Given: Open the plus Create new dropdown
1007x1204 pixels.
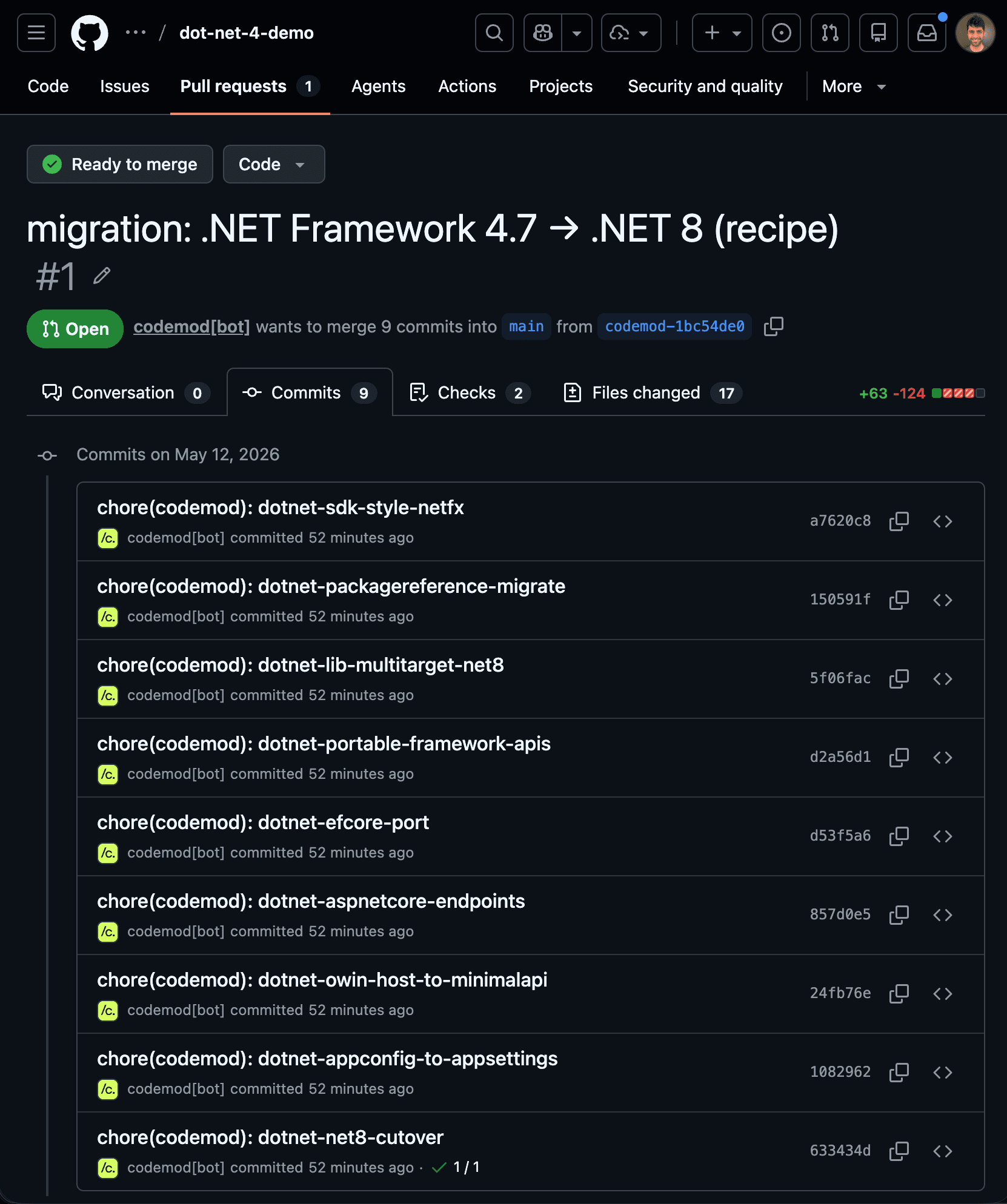Looking at the screenshot, I should [722, 33].
